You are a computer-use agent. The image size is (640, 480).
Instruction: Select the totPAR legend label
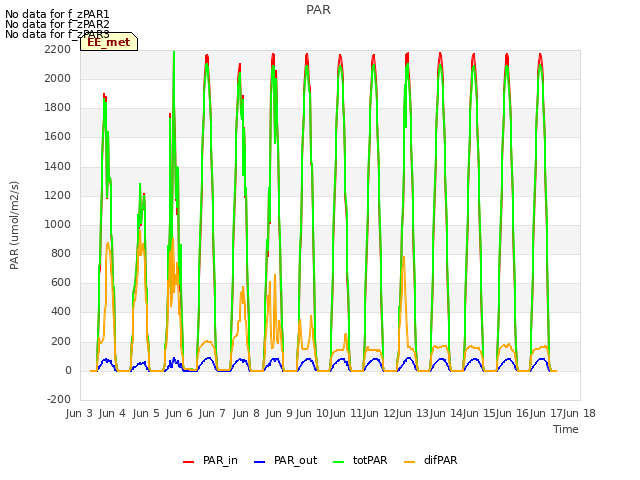[x=370, y=460]
